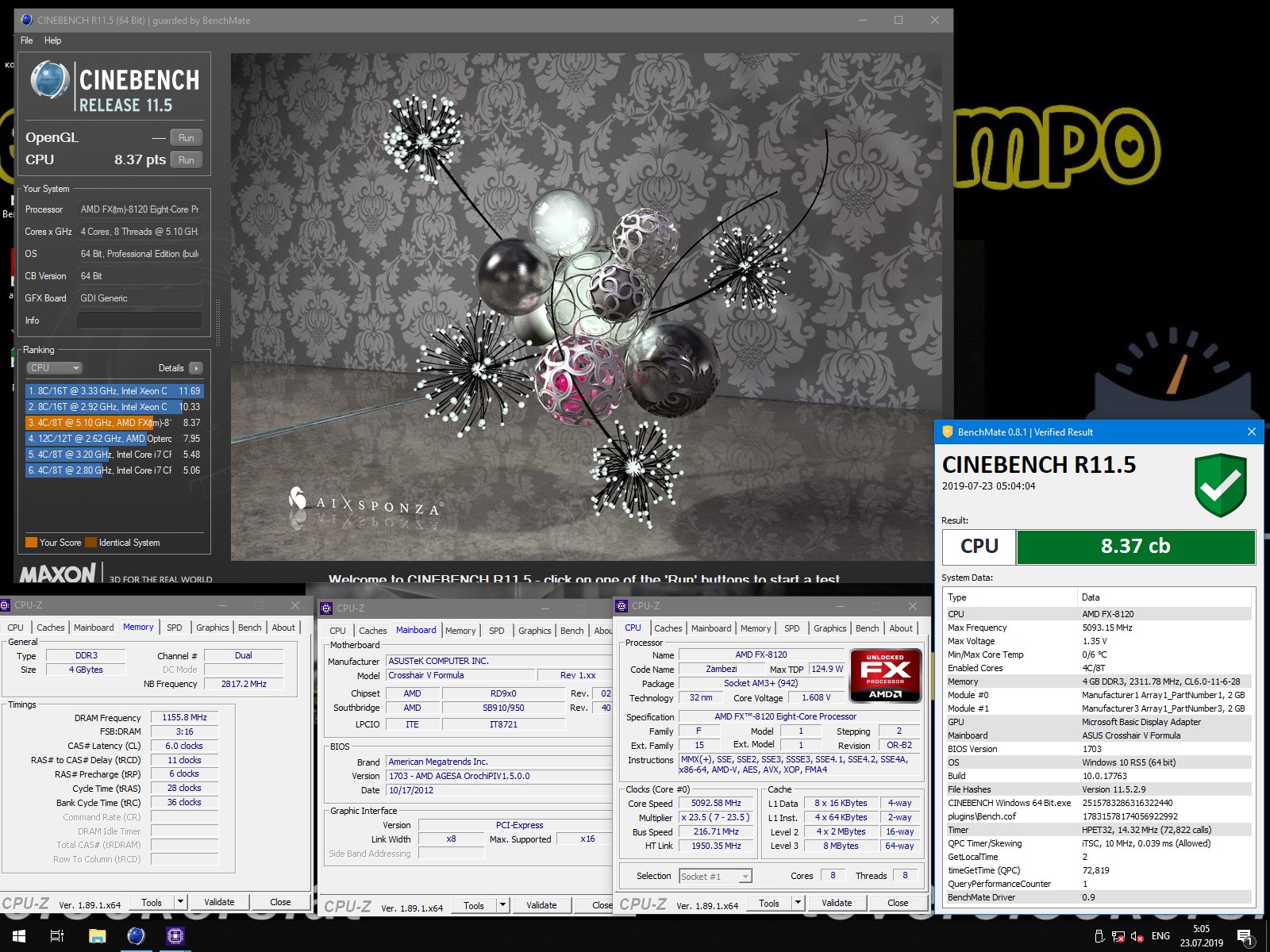Click the BenchMate Max Frequency data row
The height and width of the screenshot is (952, 1270).
coord(1099,628)
